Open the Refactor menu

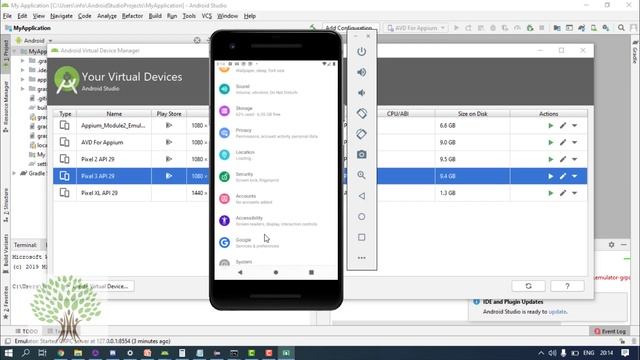[x=132, y=16]
